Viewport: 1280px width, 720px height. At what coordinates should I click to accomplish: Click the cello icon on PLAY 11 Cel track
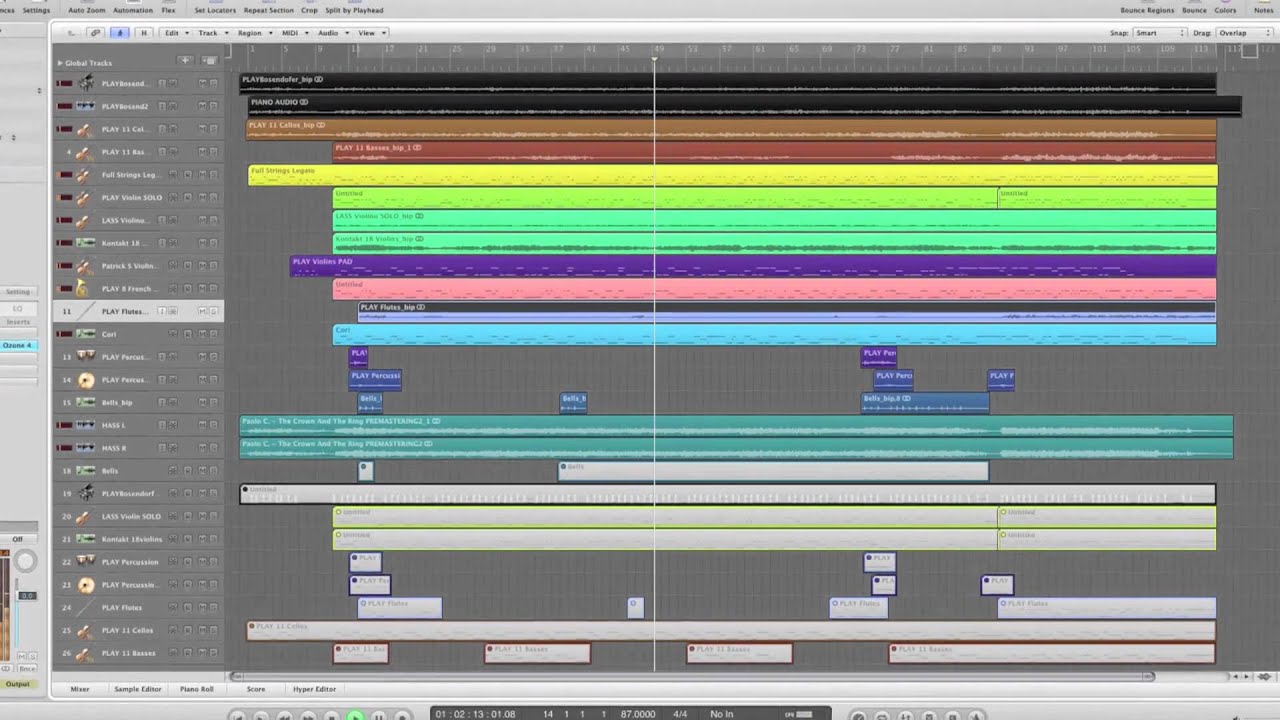click(86, 129)
